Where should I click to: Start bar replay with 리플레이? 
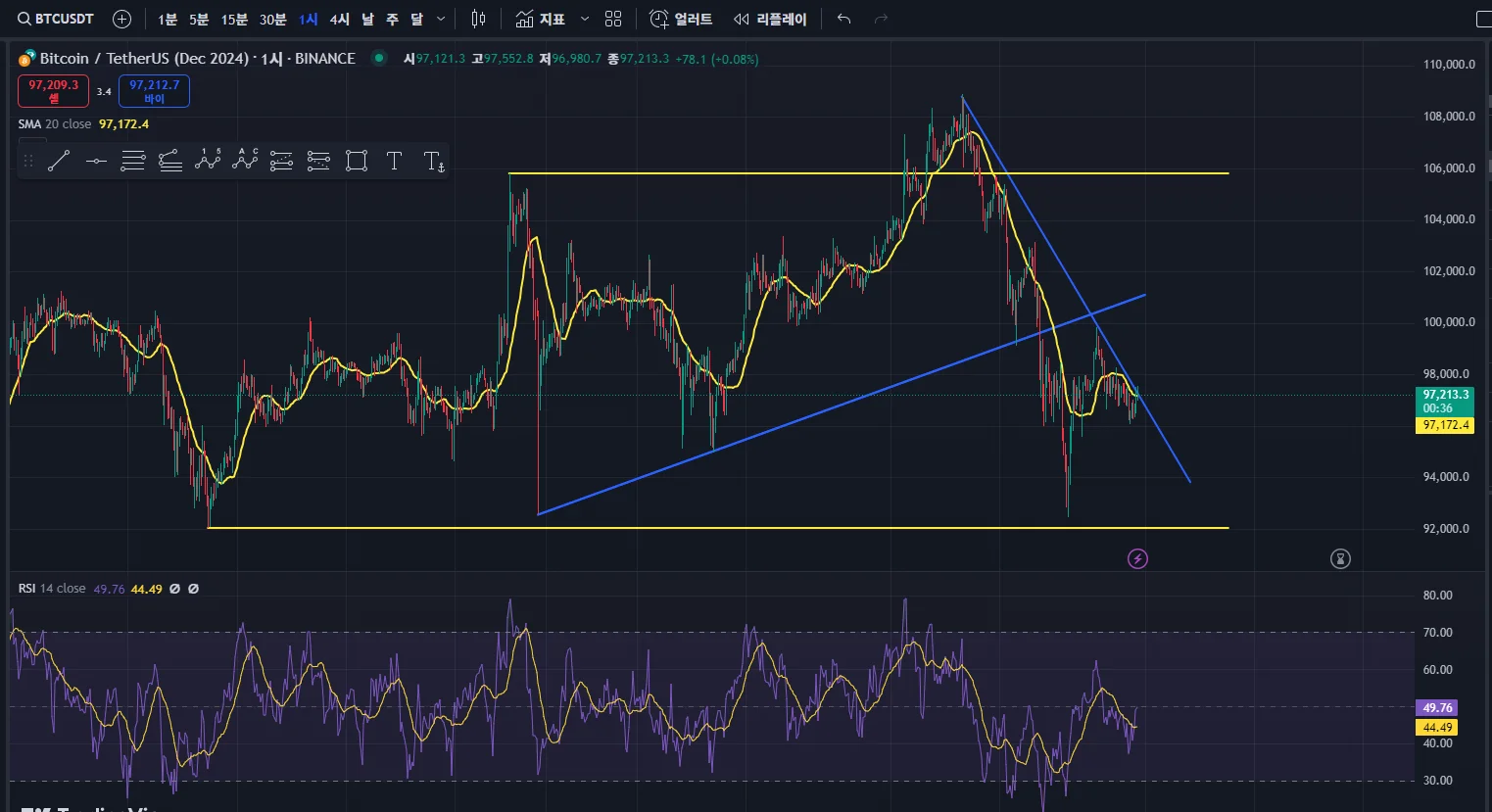click(x=770, y=19)
